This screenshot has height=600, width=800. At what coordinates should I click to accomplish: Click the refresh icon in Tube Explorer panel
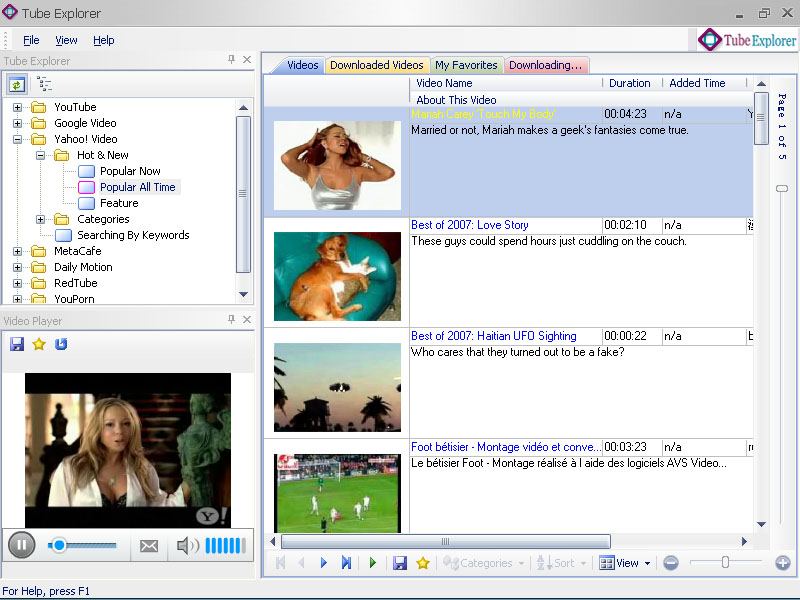[16, 85]
